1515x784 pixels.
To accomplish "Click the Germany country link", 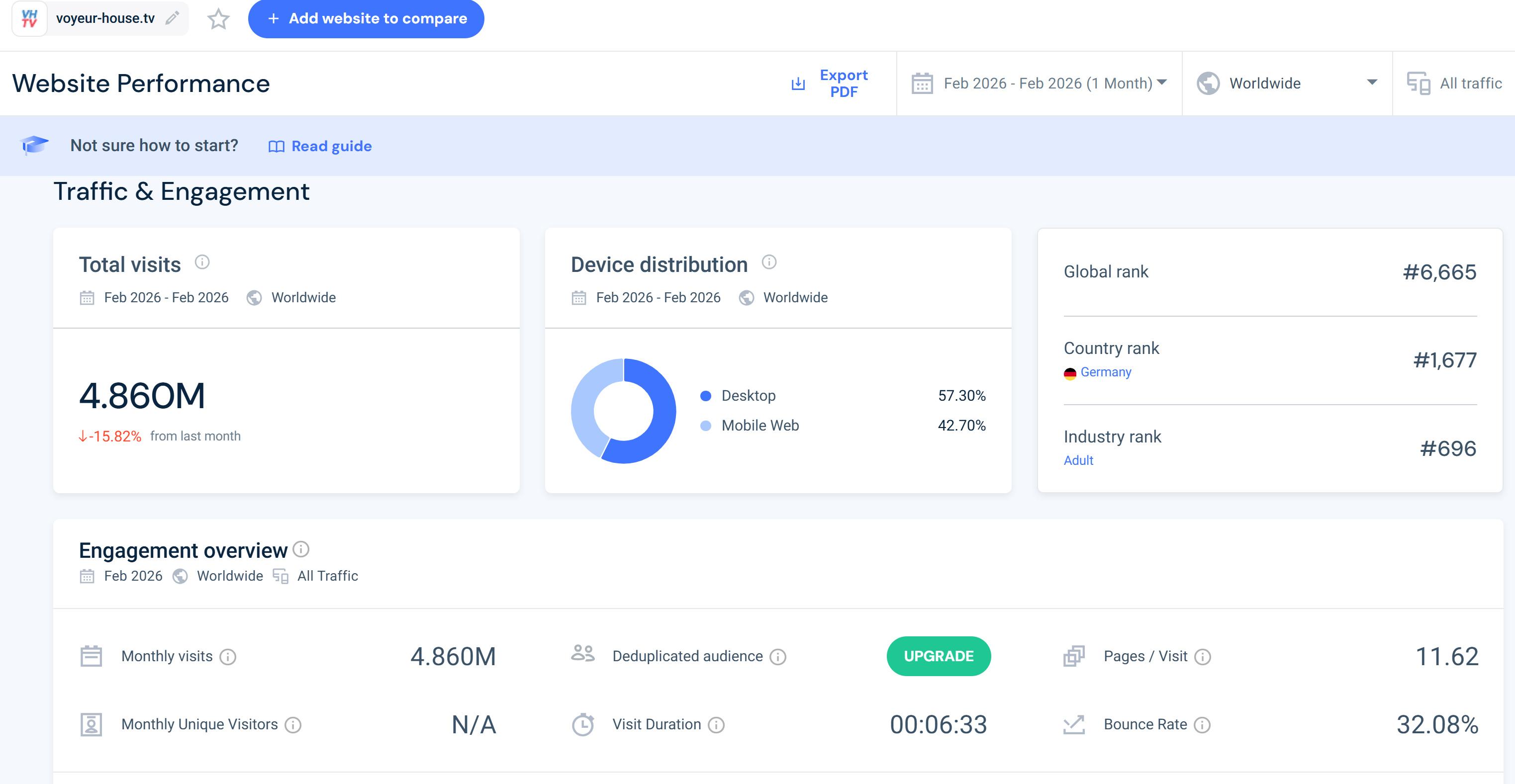I will coord(1105,372).
